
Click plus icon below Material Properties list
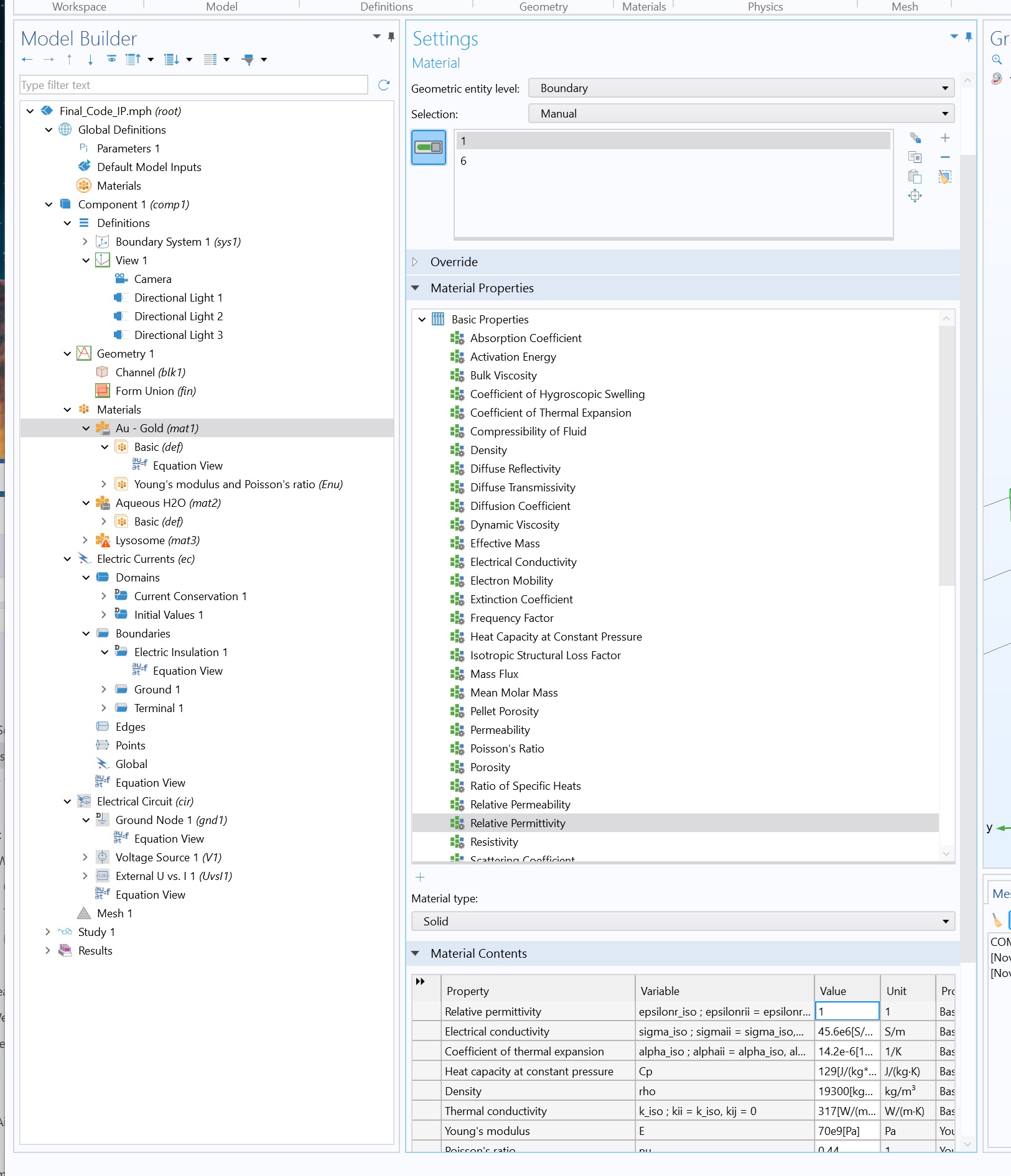pos(420,877)
